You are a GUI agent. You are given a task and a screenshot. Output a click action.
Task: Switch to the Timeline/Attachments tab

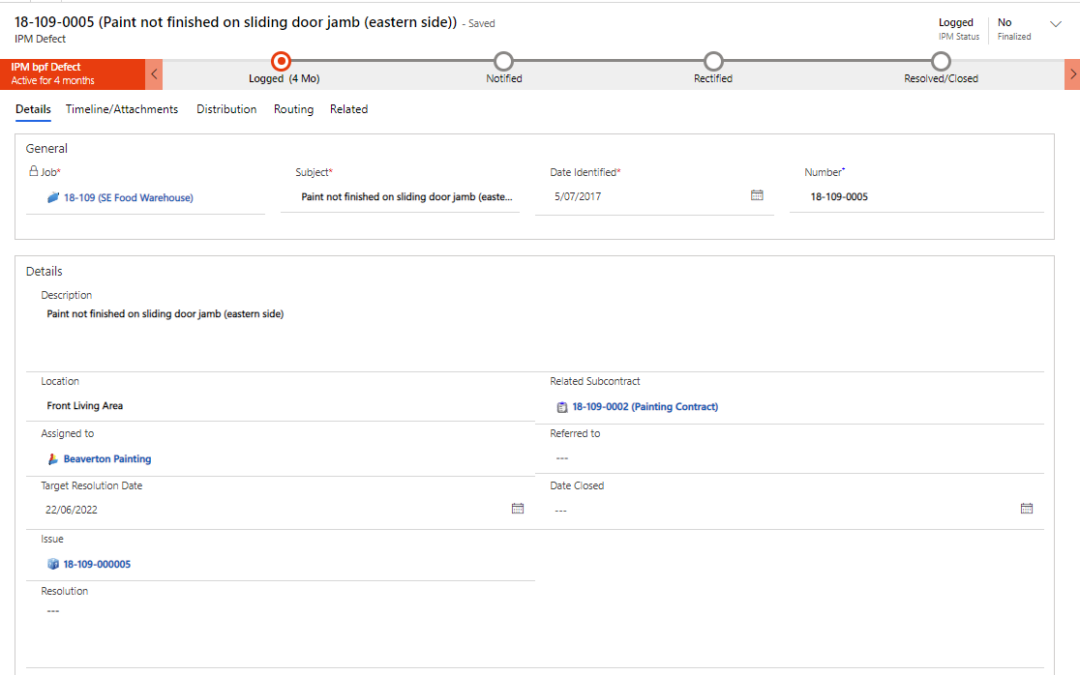coord(122,110)
